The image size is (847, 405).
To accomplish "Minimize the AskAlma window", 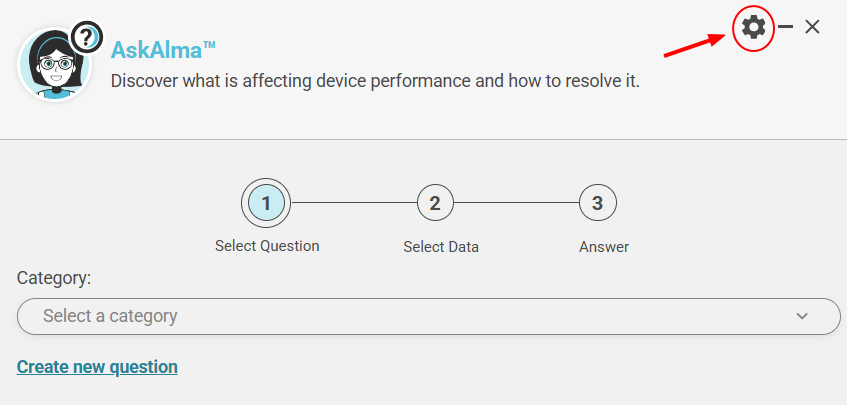I will click(x=786, y=27).
